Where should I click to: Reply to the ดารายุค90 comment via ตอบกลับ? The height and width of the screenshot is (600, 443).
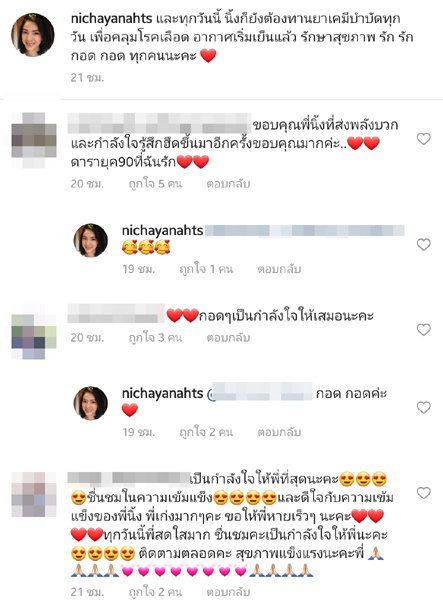pyautogui.click(x=228, y=184)
